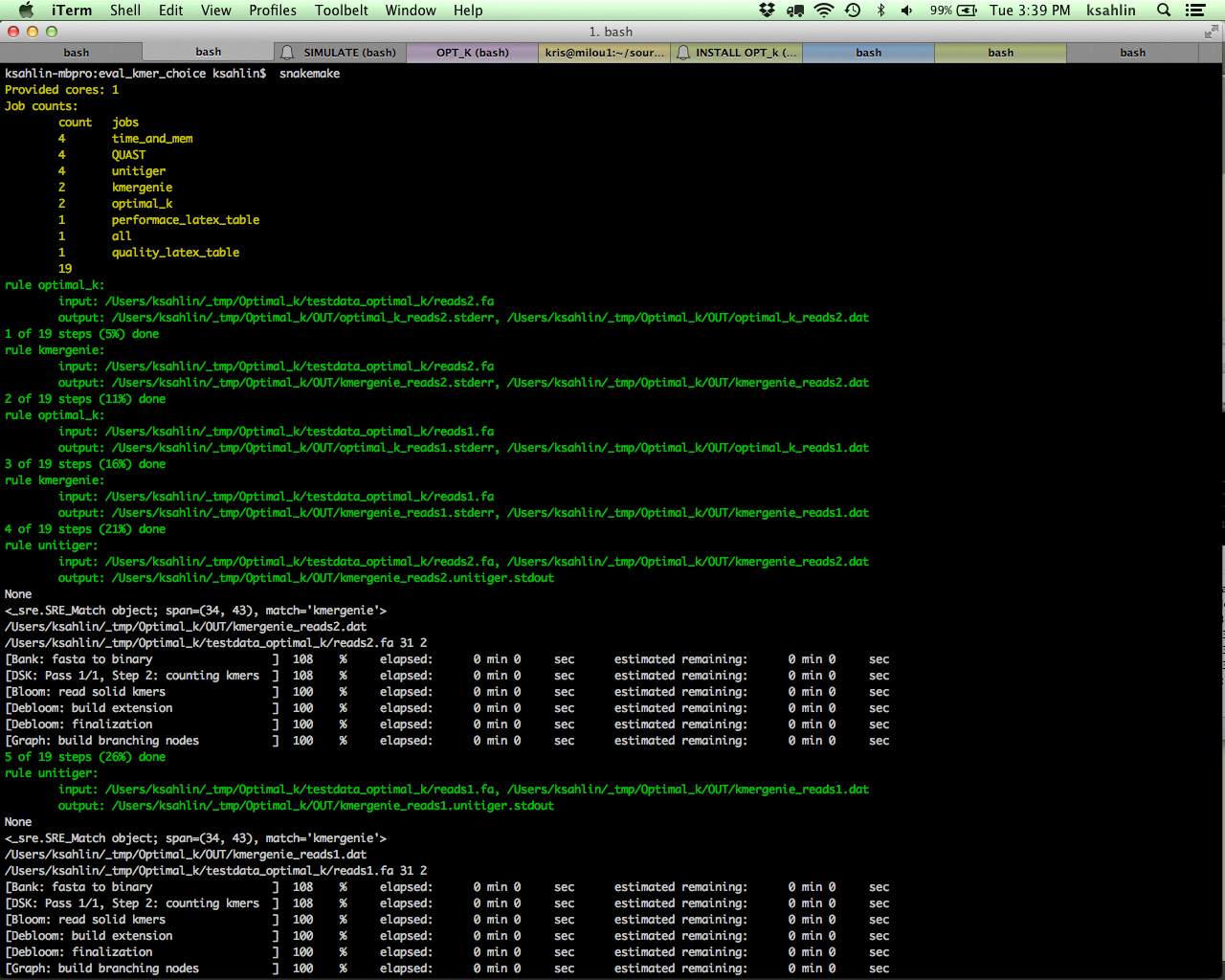Open the Help menu
The height and width of the screenshot is (980, 1225).
468,10
